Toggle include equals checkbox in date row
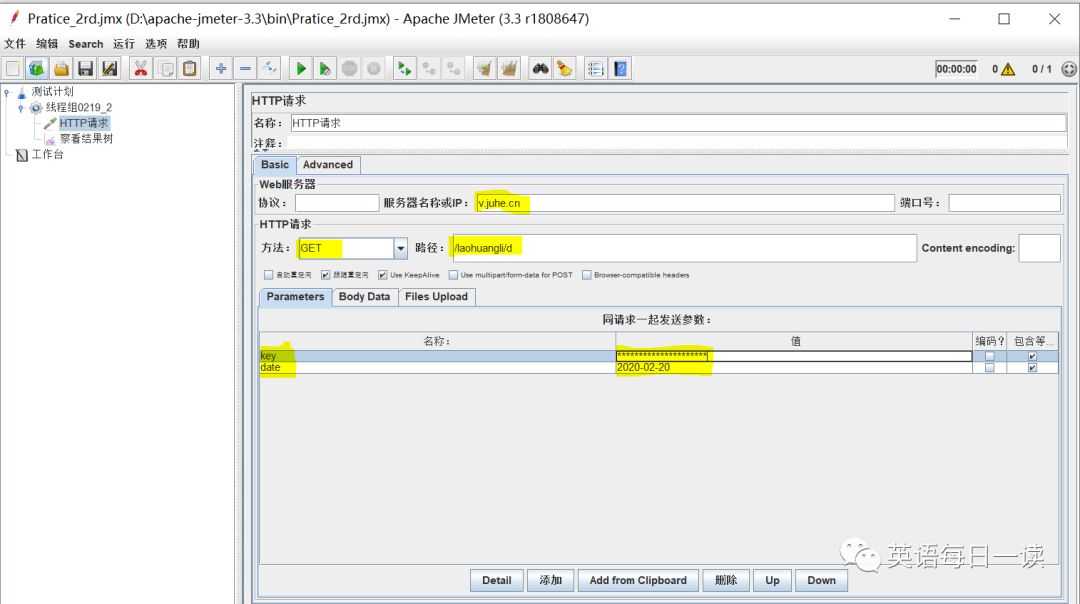Image resolution: width=1080 pixels, height=604 pixels. point(1032,368)
